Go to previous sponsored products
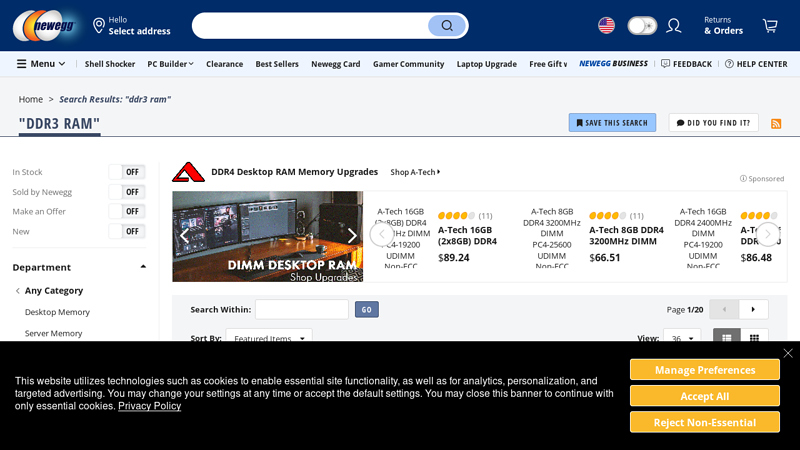This screenshot has height=450, width=800. 382,234
